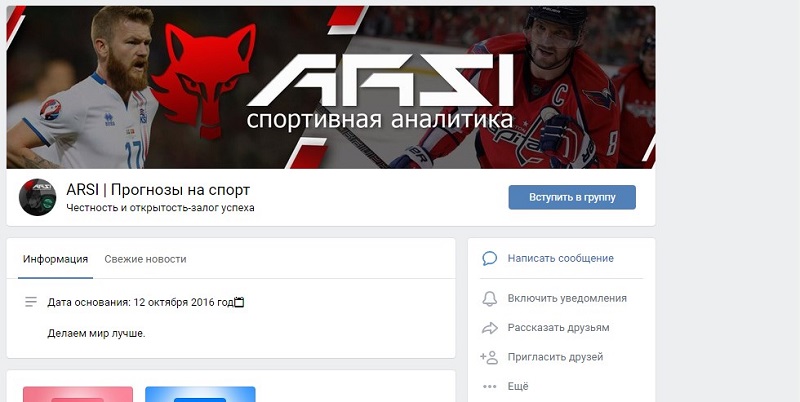Click the share arrow icon
Viewport: 800px width, 402px height.
click(489, 328)
